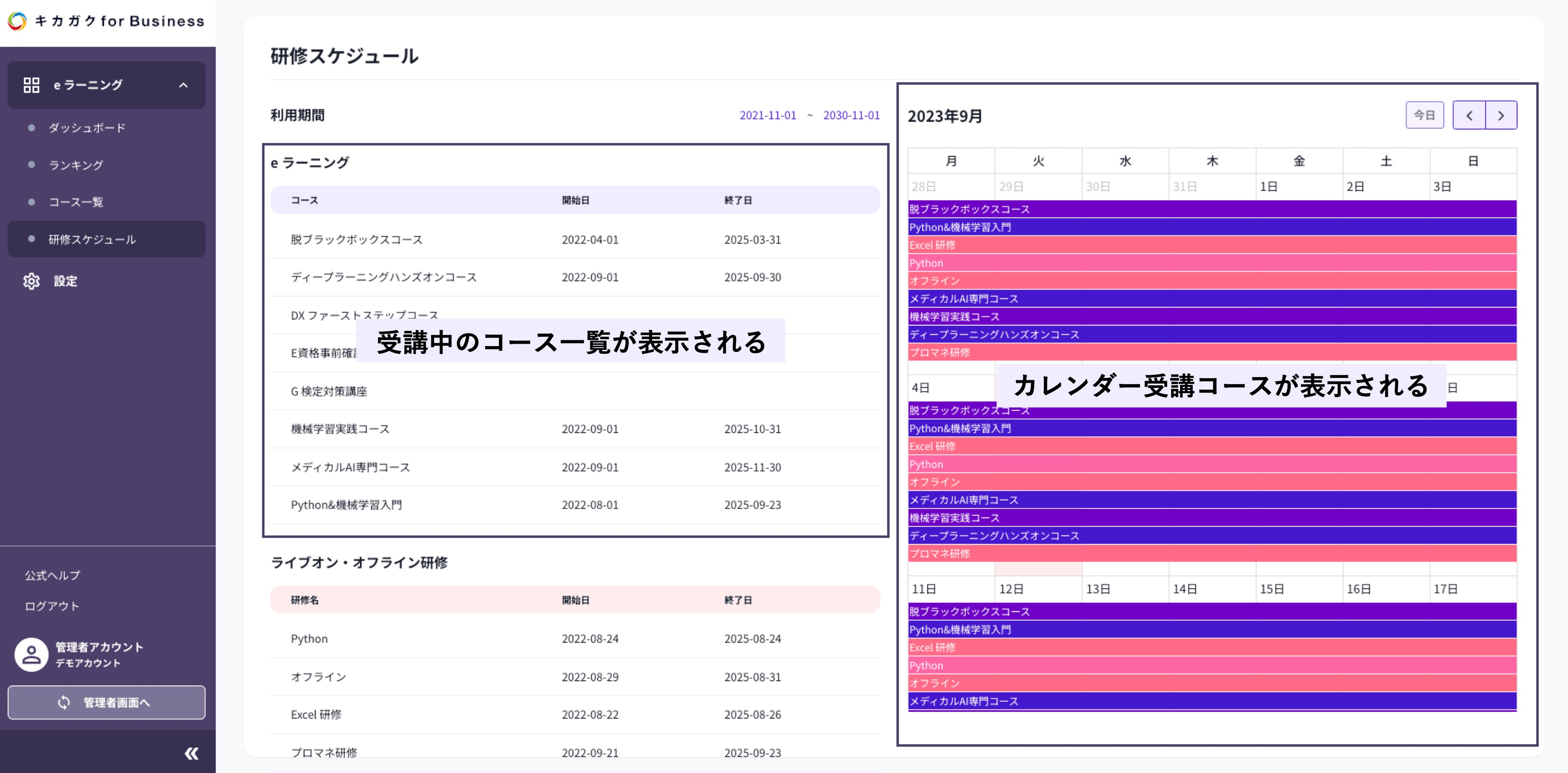Select ランキング in the sidebar
The width and height of the screenshot is (1568, 773).
[x=76, y=165]
